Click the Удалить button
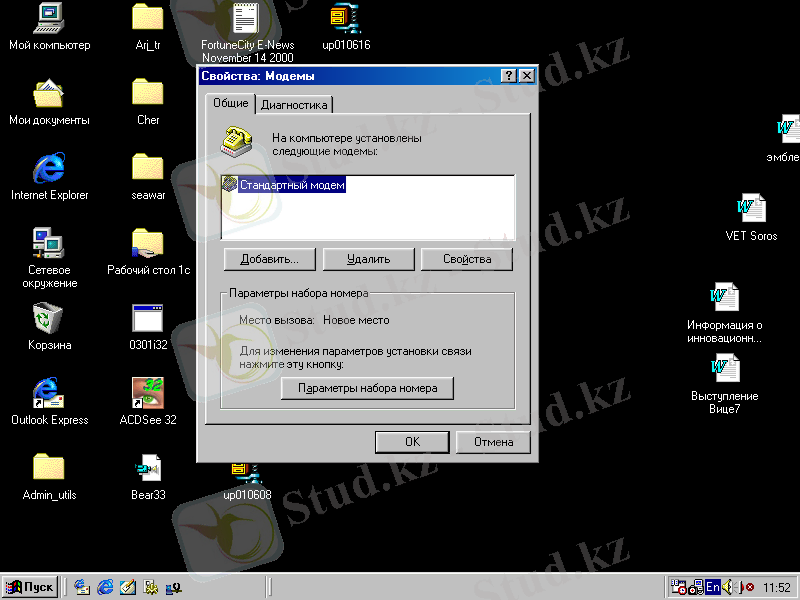Image resolution: width=800 pixels, height=600 pixels. click(x=368, y=259)
